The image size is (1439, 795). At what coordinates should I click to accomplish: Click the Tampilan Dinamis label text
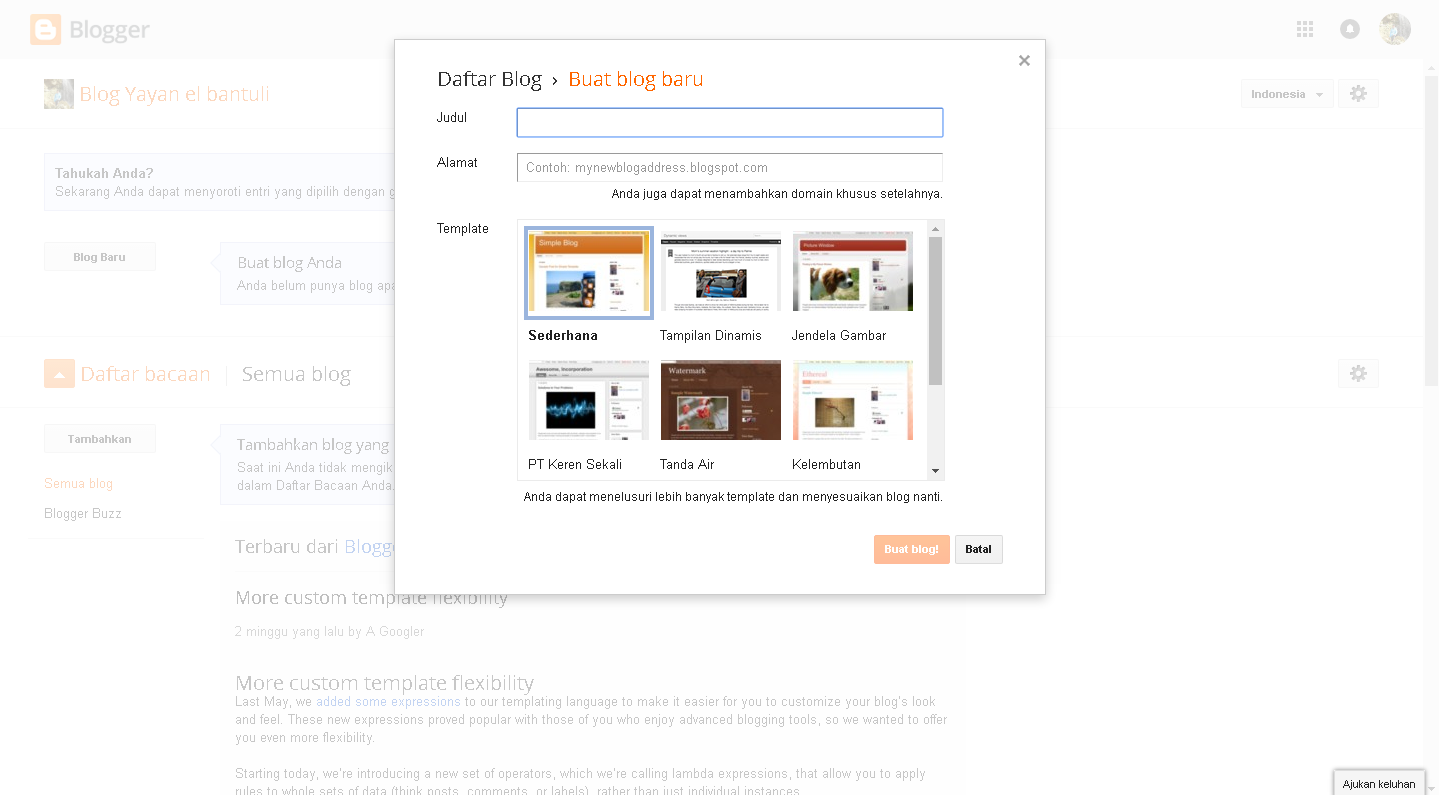(711, 336)
